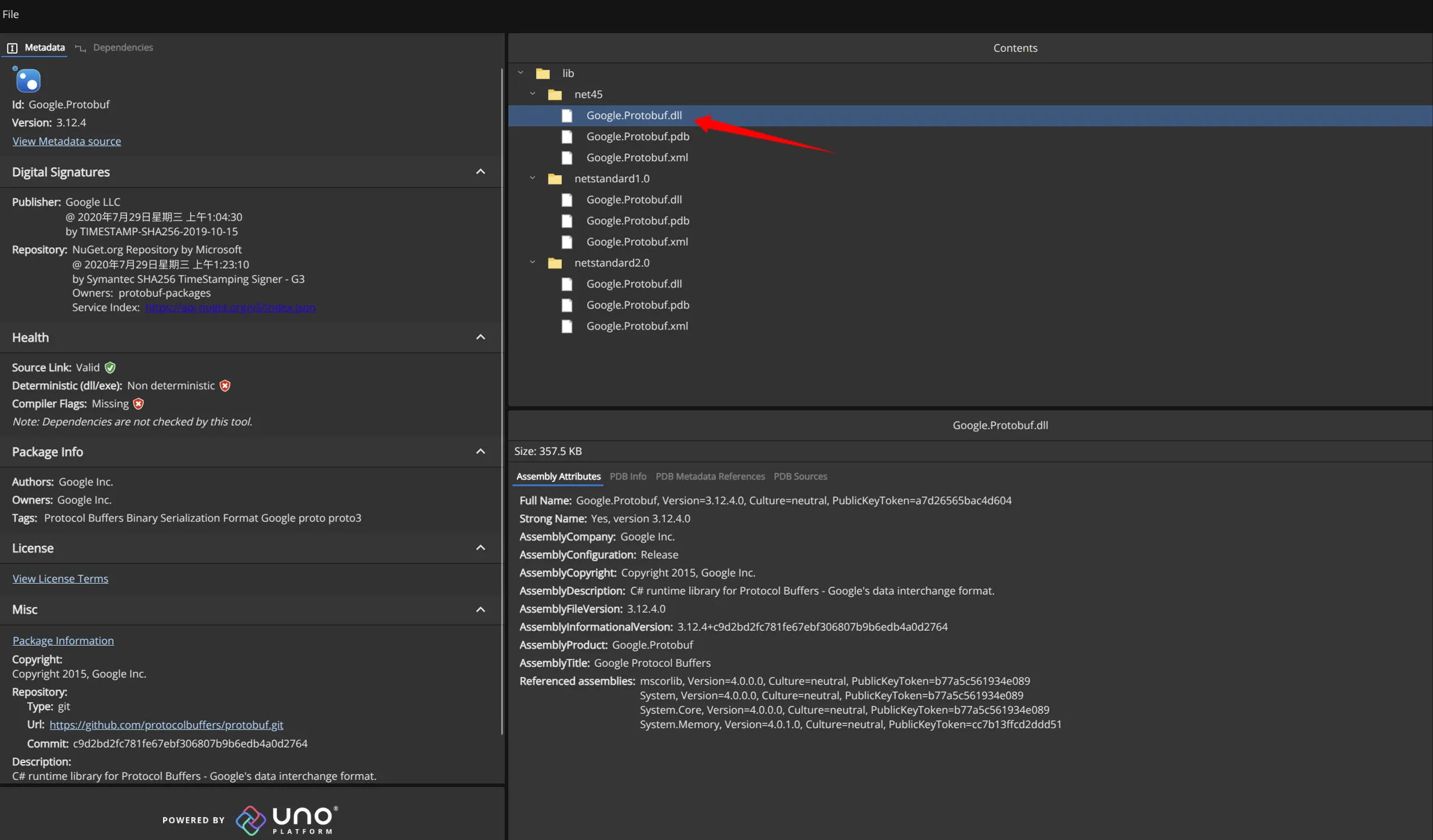This screenshot has height=840, width=1433.
Task: Select Google.Protobuf.pdb under net45
Action: (x=637, y=136)
